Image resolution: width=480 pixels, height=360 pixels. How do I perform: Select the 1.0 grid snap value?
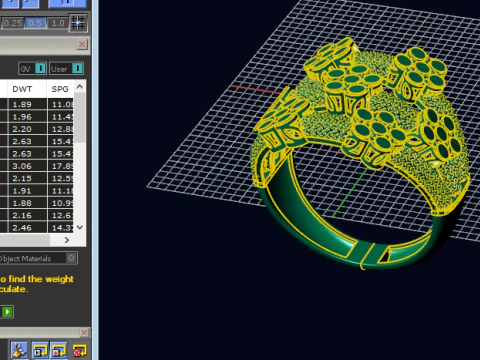click(x=57, y=23)
